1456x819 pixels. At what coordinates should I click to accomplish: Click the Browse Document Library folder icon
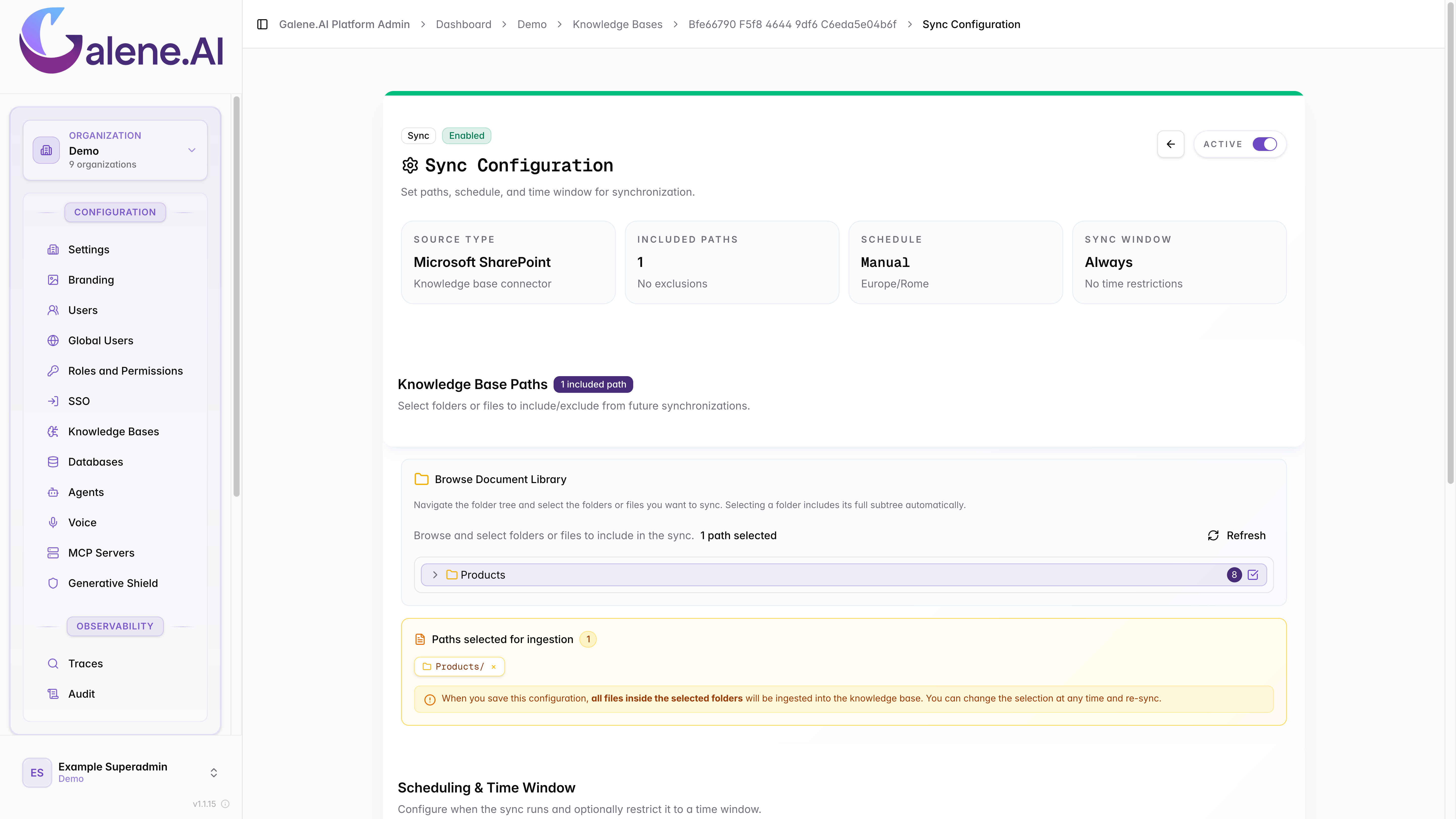422,479
